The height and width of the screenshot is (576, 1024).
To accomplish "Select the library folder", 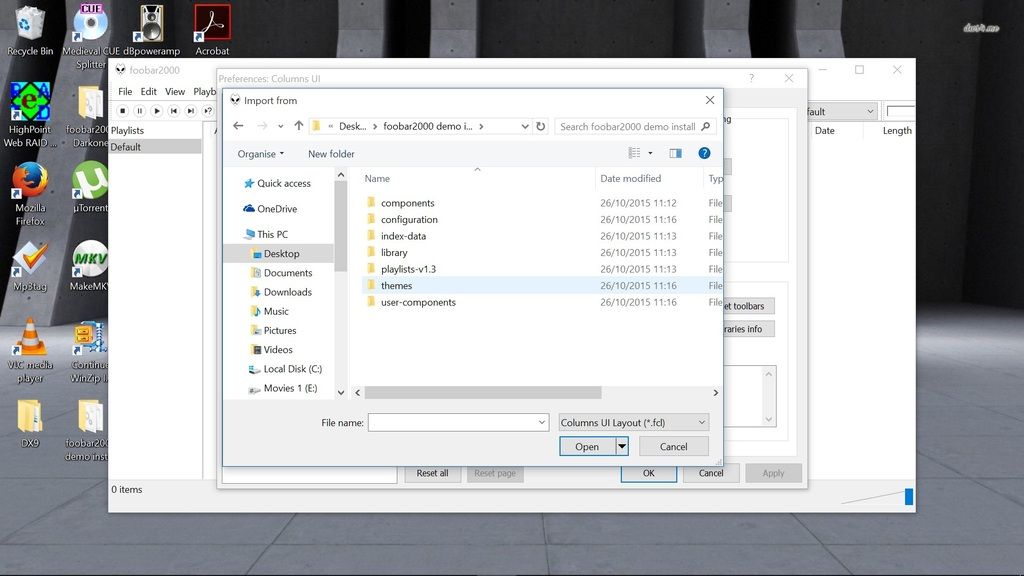I will pos(542,252).
